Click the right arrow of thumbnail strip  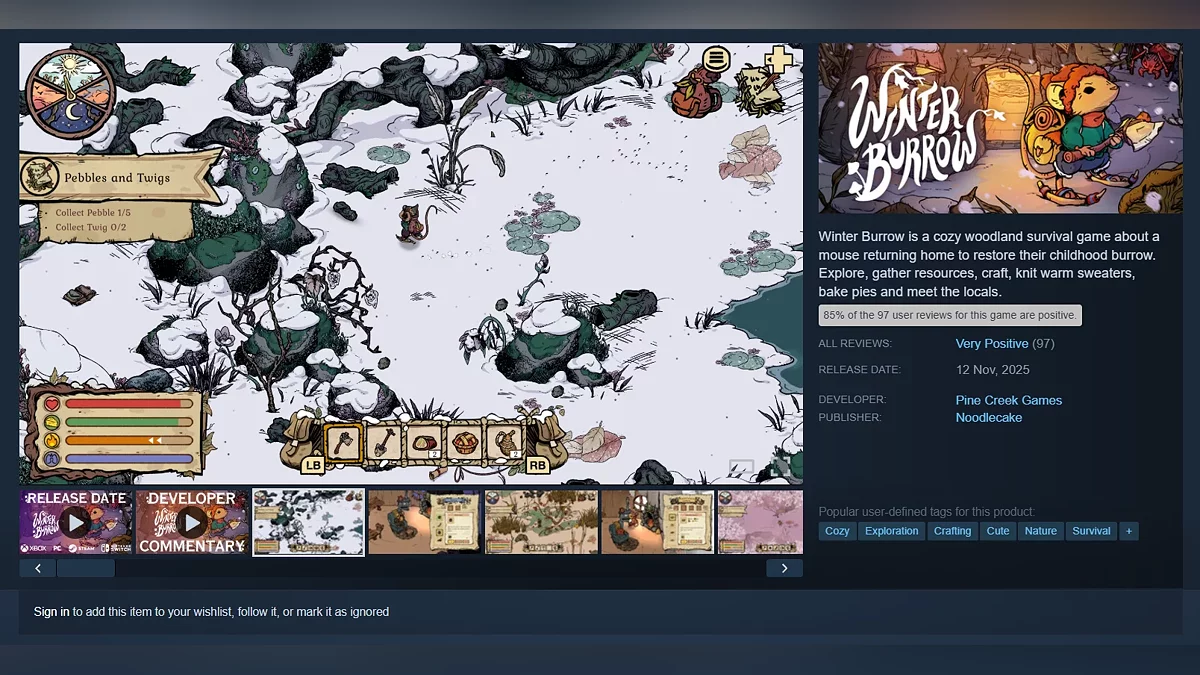click(784, 568)
